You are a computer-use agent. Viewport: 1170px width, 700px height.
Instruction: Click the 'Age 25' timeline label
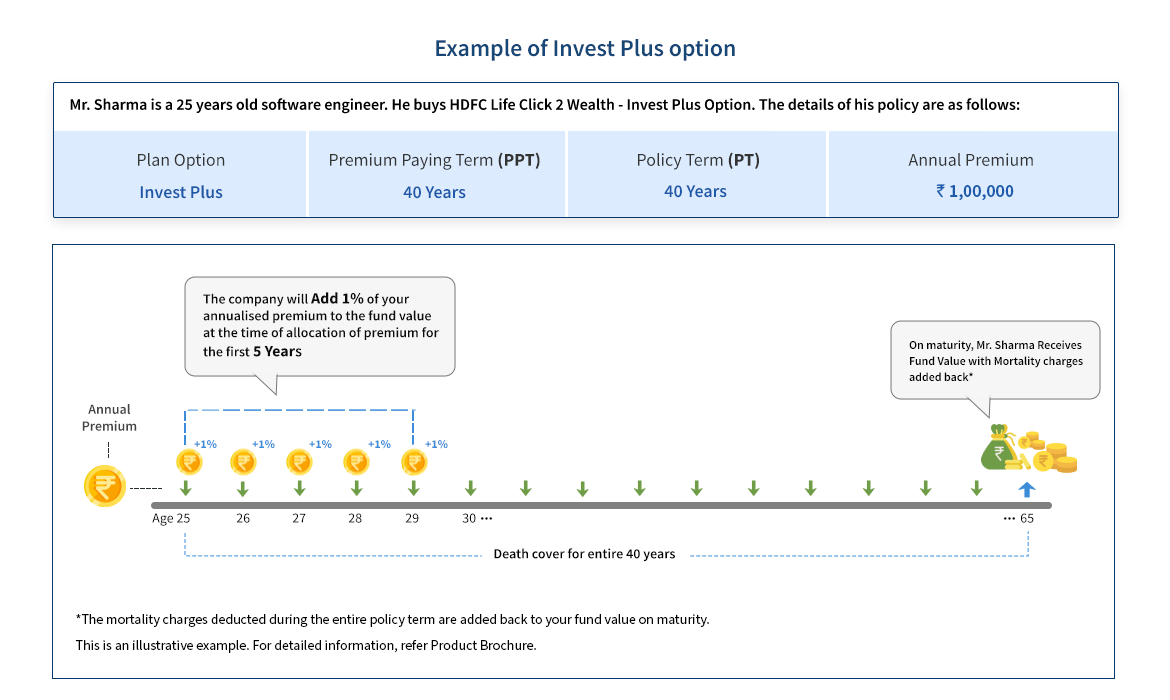[171, 519]
